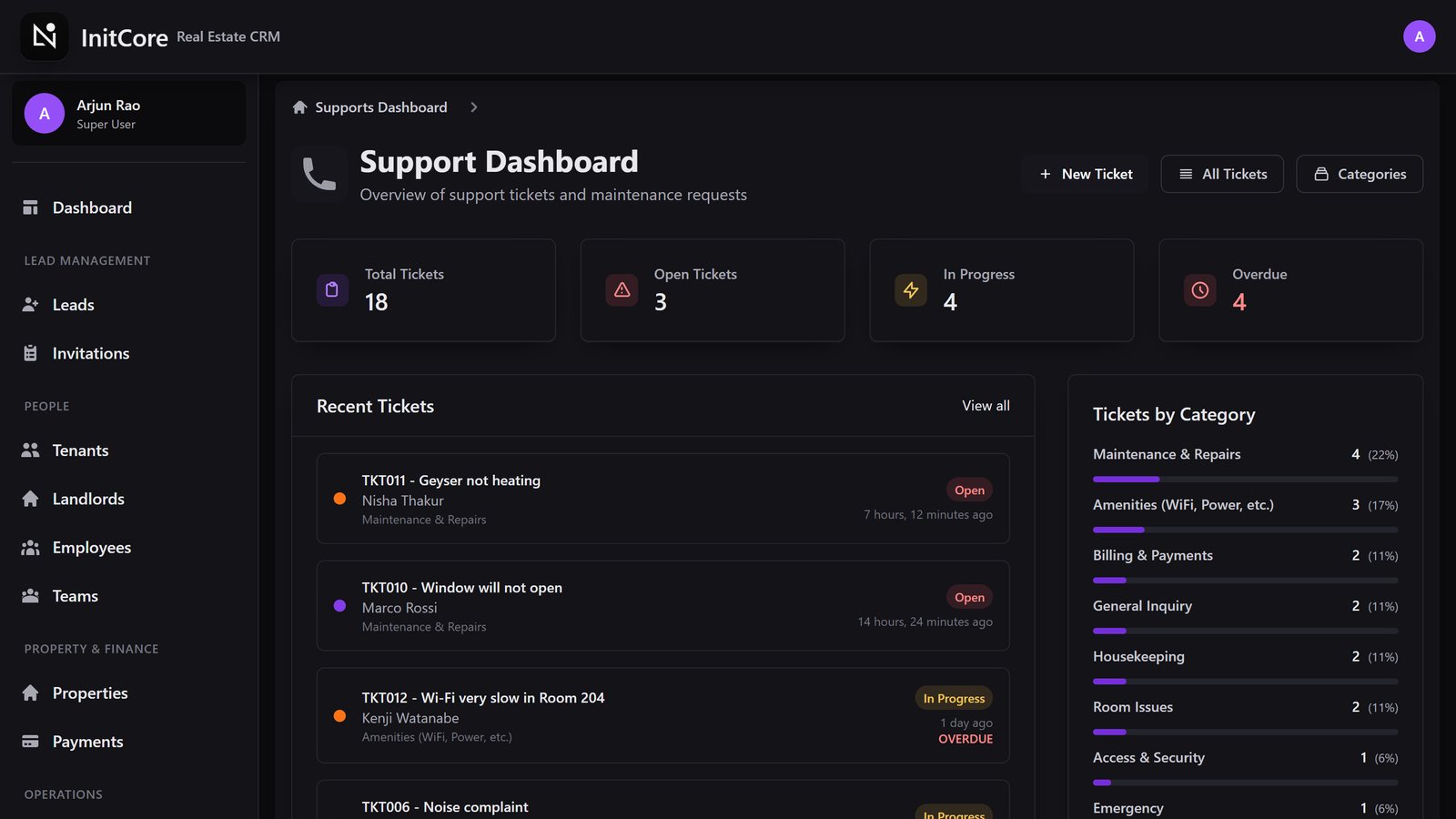The width and height of the screenshot is (1456, 819).
Task: Click In Progress badge on TKT012
Action: coord(954,699)
